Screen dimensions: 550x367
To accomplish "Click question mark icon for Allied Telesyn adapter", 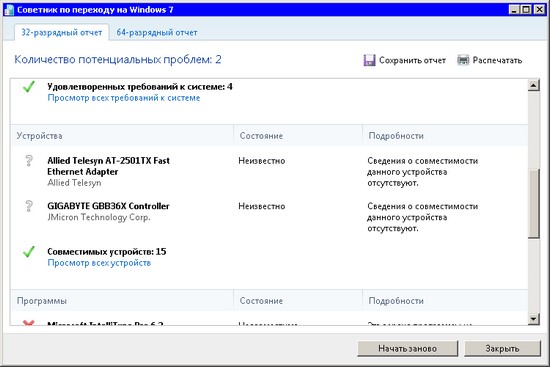I will pyautogui.click(x=29, y=161).
